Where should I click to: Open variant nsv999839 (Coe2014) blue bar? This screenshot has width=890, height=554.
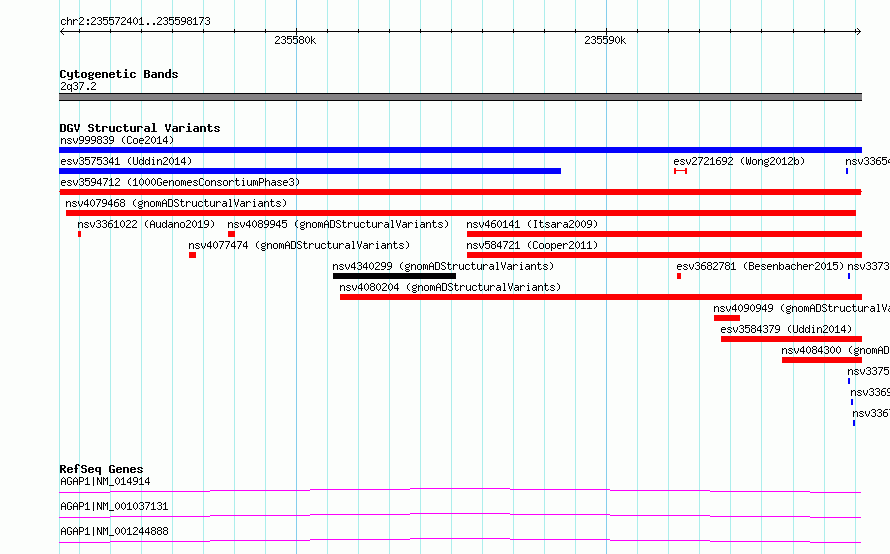tap(460, 150)
